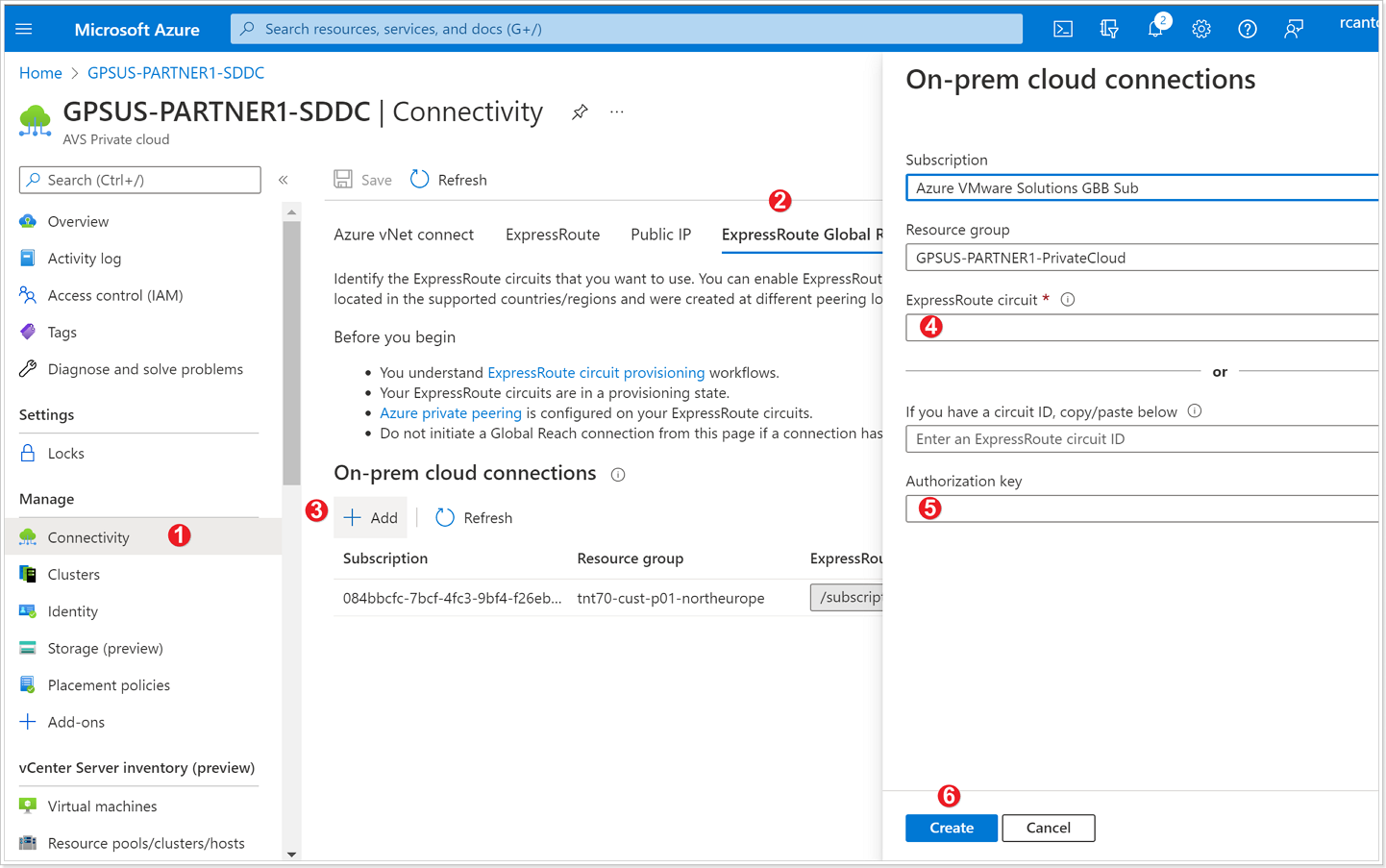Open Overview in left menu

coord(78,221)
